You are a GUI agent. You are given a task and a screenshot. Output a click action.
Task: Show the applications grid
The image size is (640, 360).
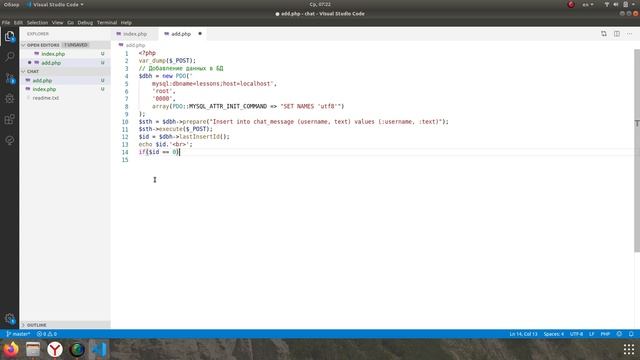point(629,349)
